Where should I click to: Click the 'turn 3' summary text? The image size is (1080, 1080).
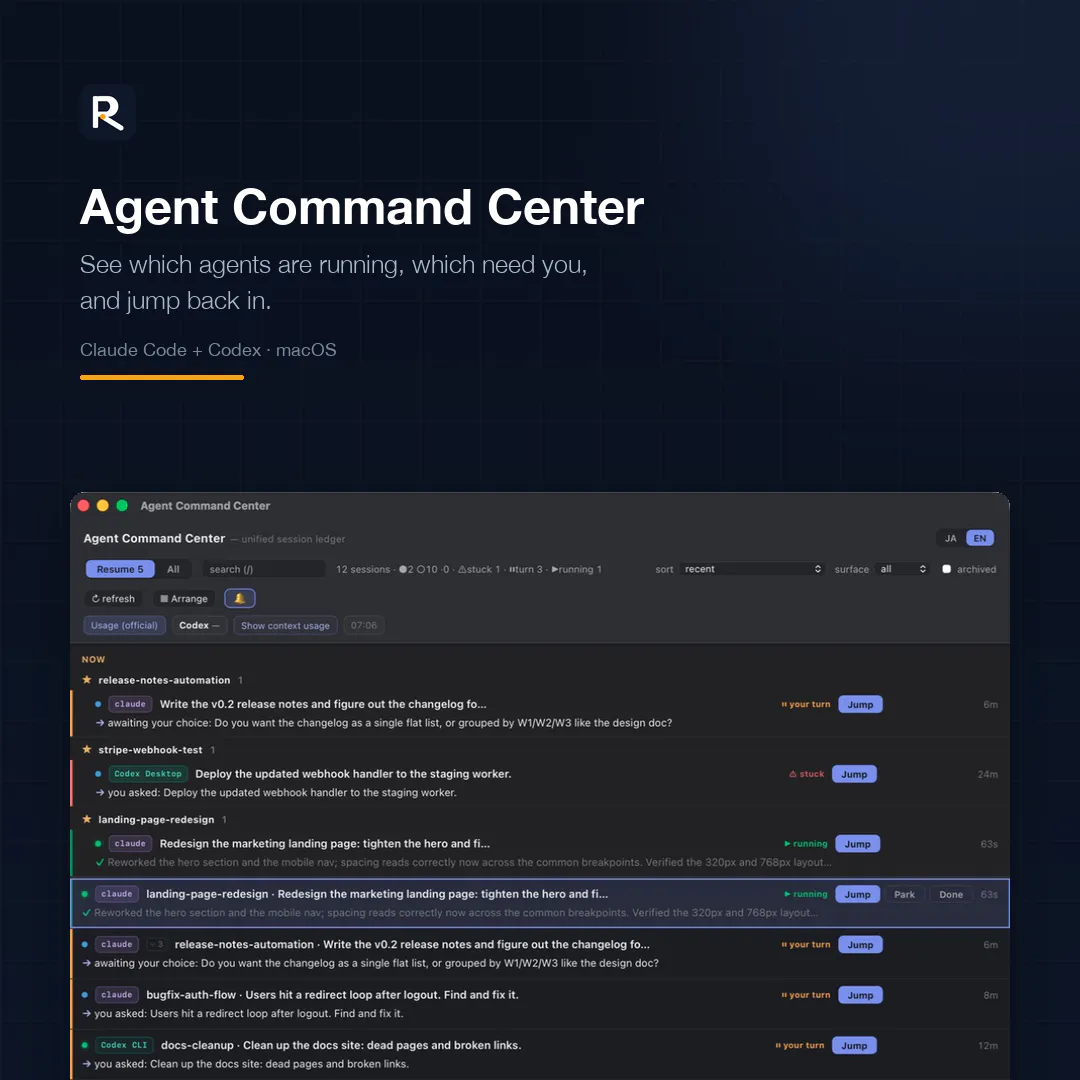[x=526, y=569]
